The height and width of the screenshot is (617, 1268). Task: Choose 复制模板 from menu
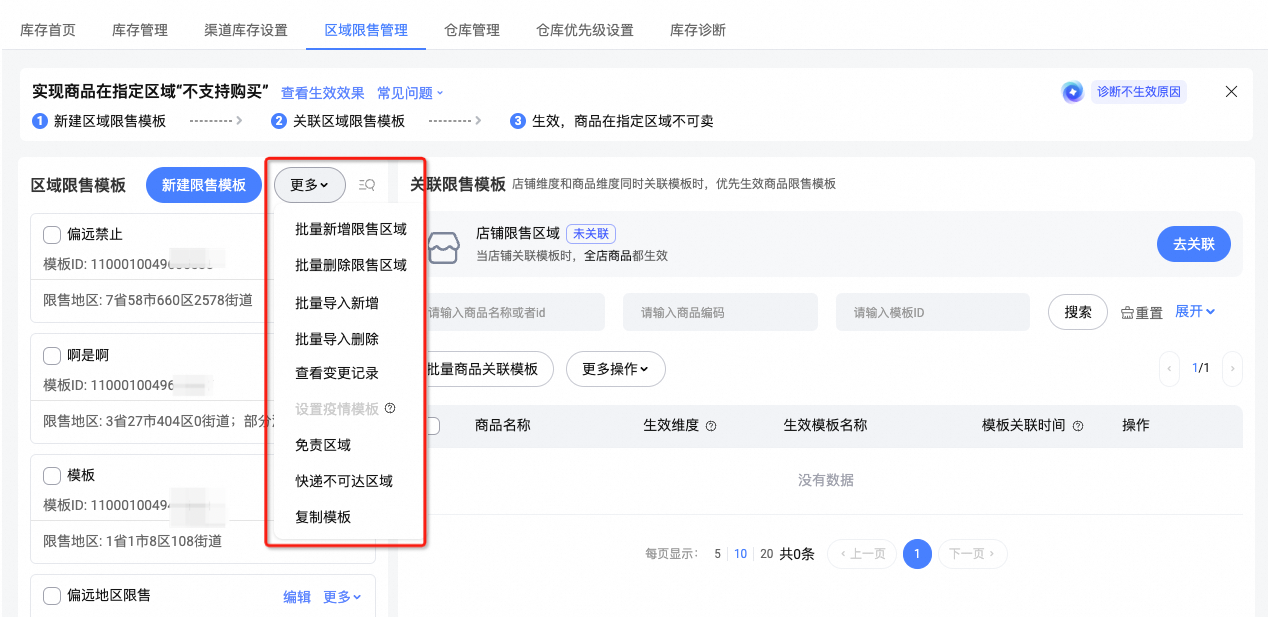[323, 517]
